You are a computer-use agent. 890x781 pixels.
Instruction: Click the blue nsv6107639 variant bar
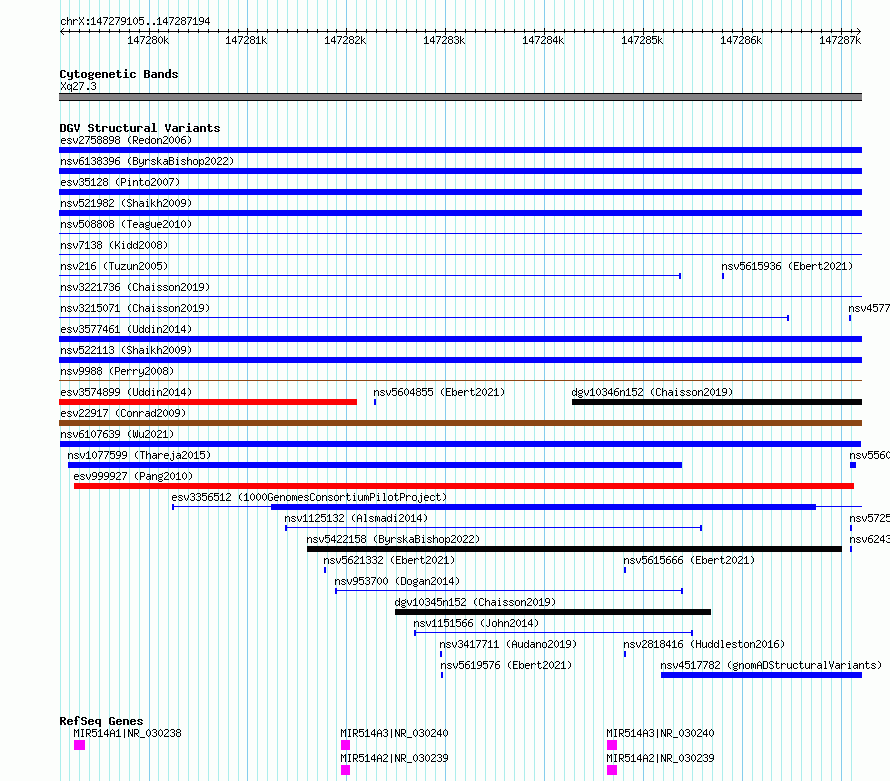460,444
